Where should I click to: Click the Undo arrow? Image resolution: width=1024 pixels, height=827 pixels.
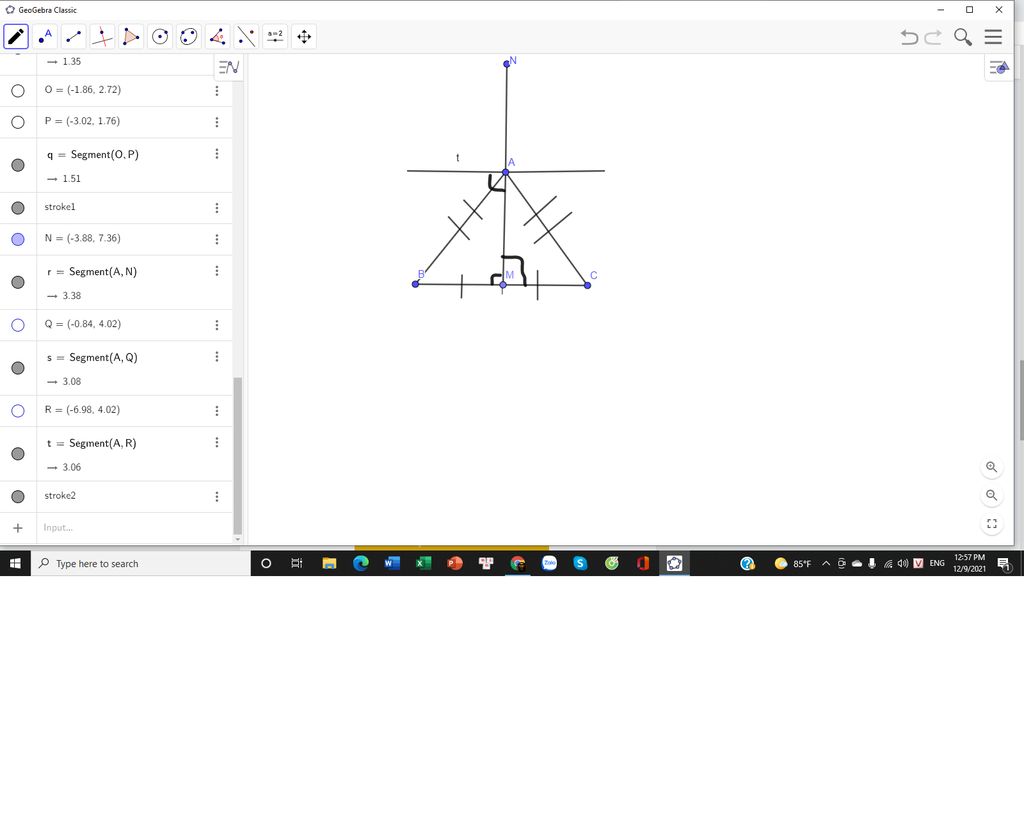point(909,37)
